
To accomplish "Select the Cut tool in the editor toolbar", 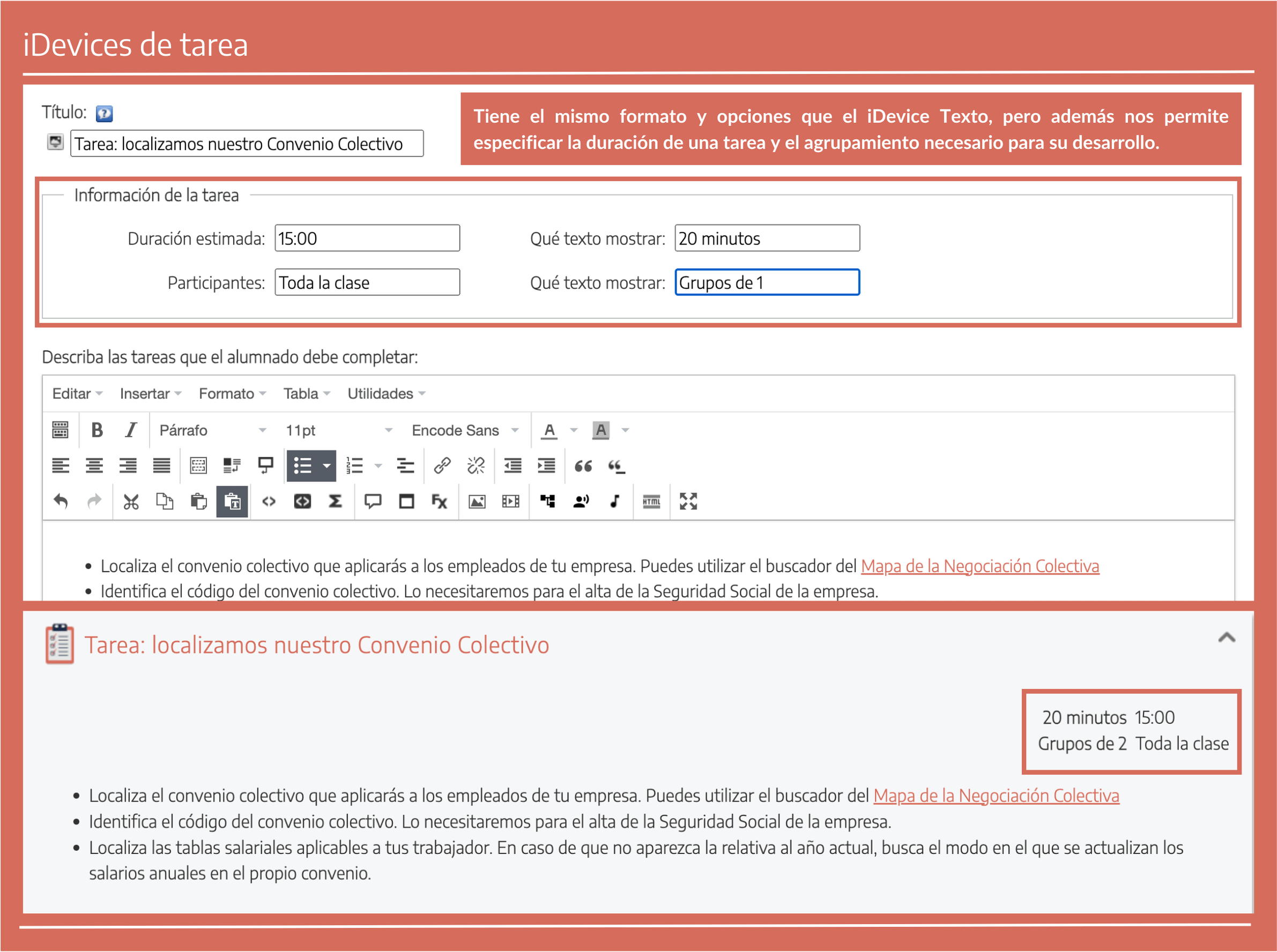I will pos(130,501).
